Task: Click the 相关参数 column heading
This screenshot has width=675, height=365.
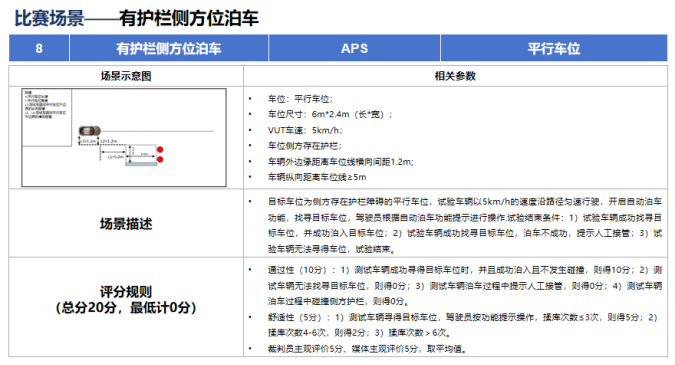Action: pyautogui.click(x=455, y=76)
